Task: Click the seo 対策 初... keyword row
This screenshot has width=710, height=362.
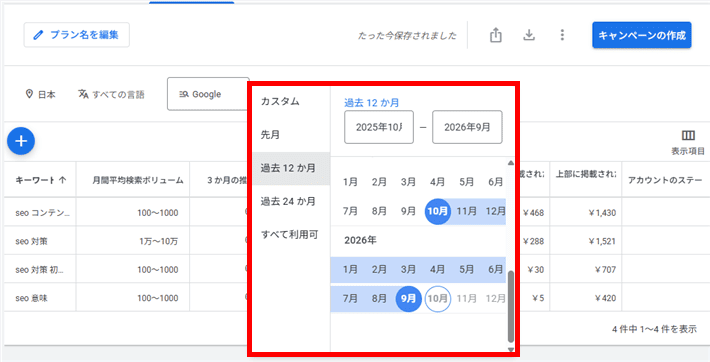Action: click(39, 270)
